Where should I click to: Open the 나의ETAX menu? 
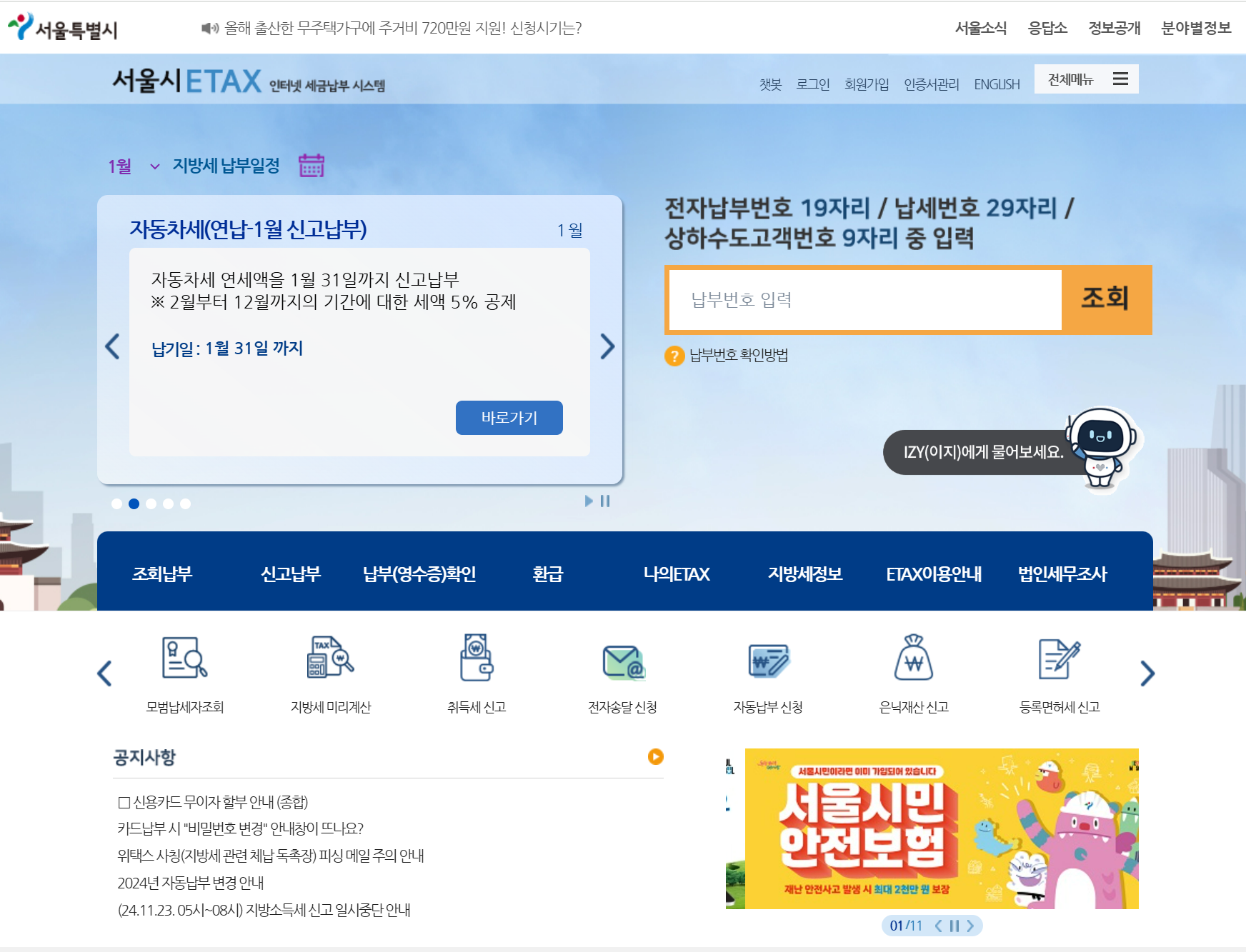[677, 573]
